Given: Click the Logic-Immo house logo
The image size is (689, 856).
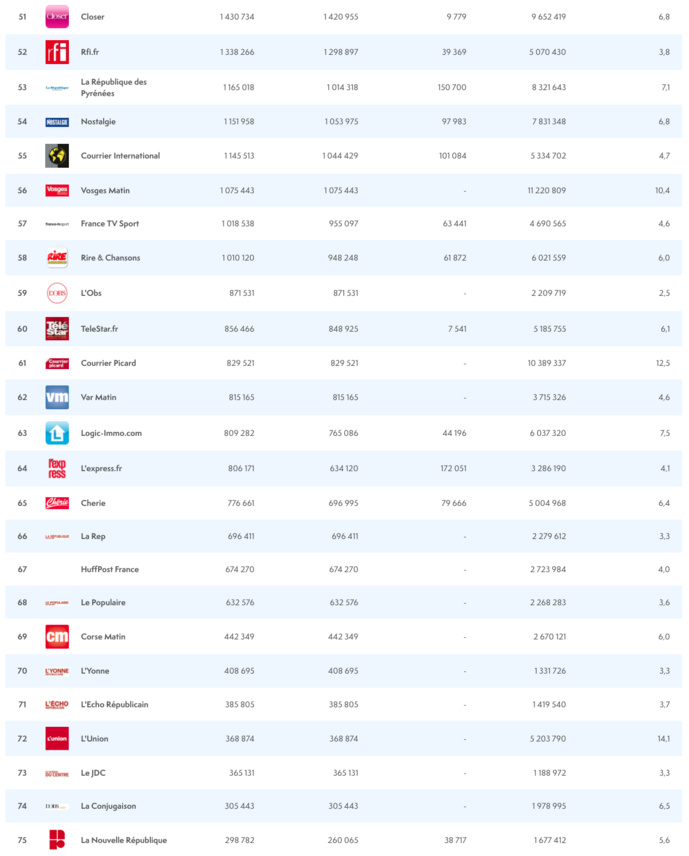Looking at the screenshot, I should coord(57,433).
